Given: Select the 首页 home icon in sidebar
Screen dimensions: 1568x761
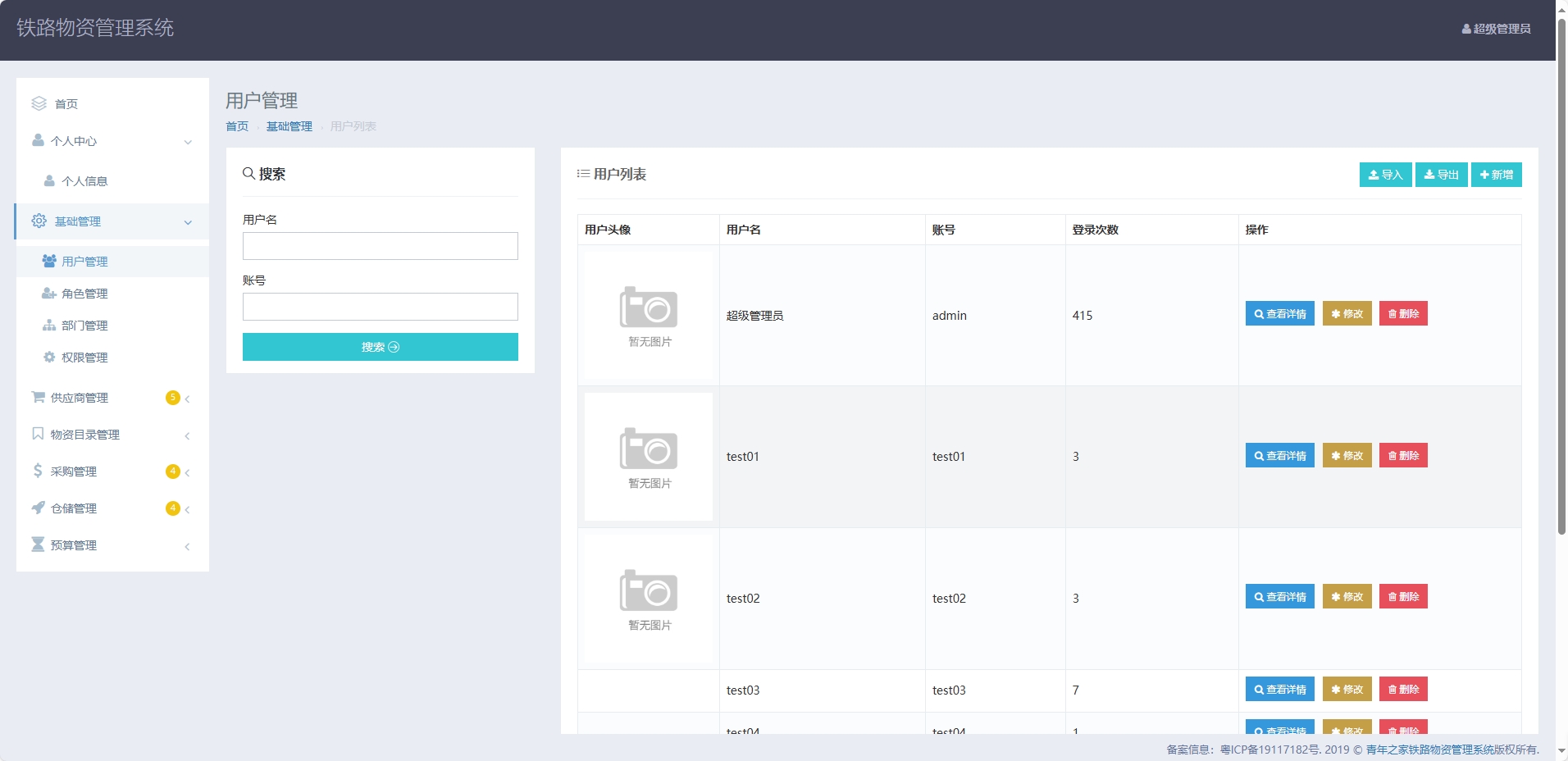Looking at the screenshot, I should pos(39,103).
